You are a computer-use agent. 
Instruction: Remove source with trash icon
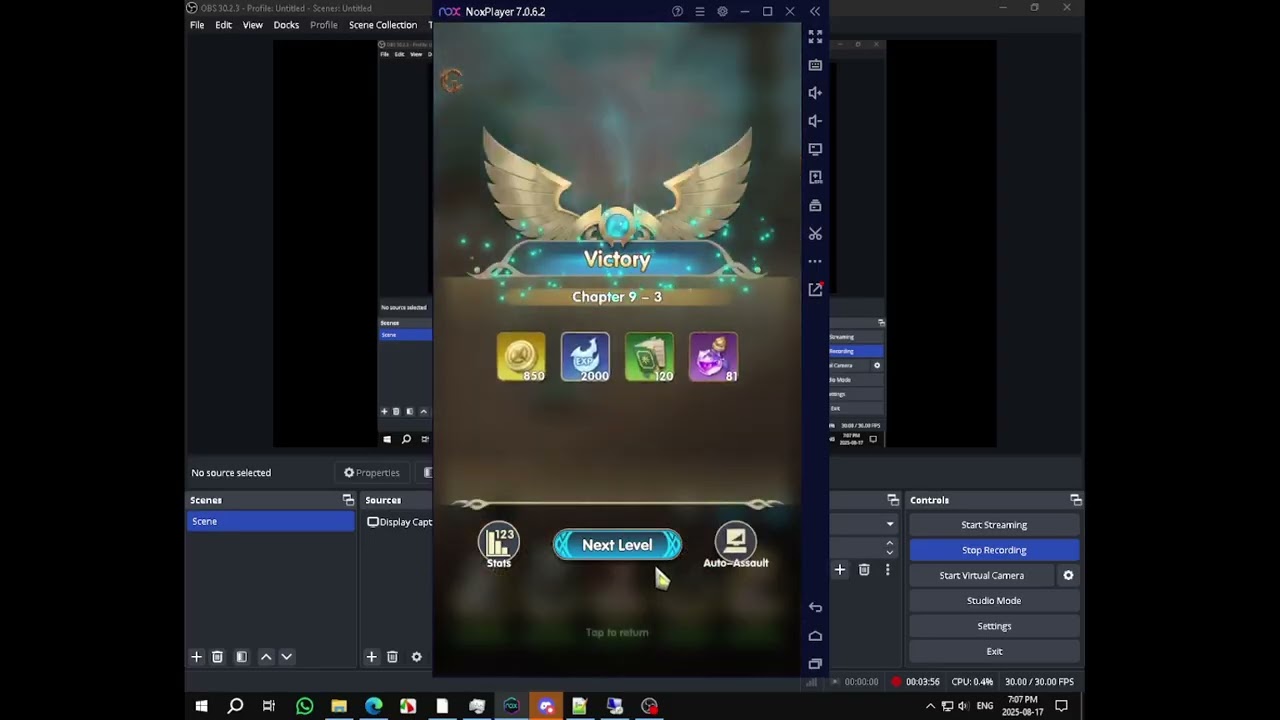[392, 657]
